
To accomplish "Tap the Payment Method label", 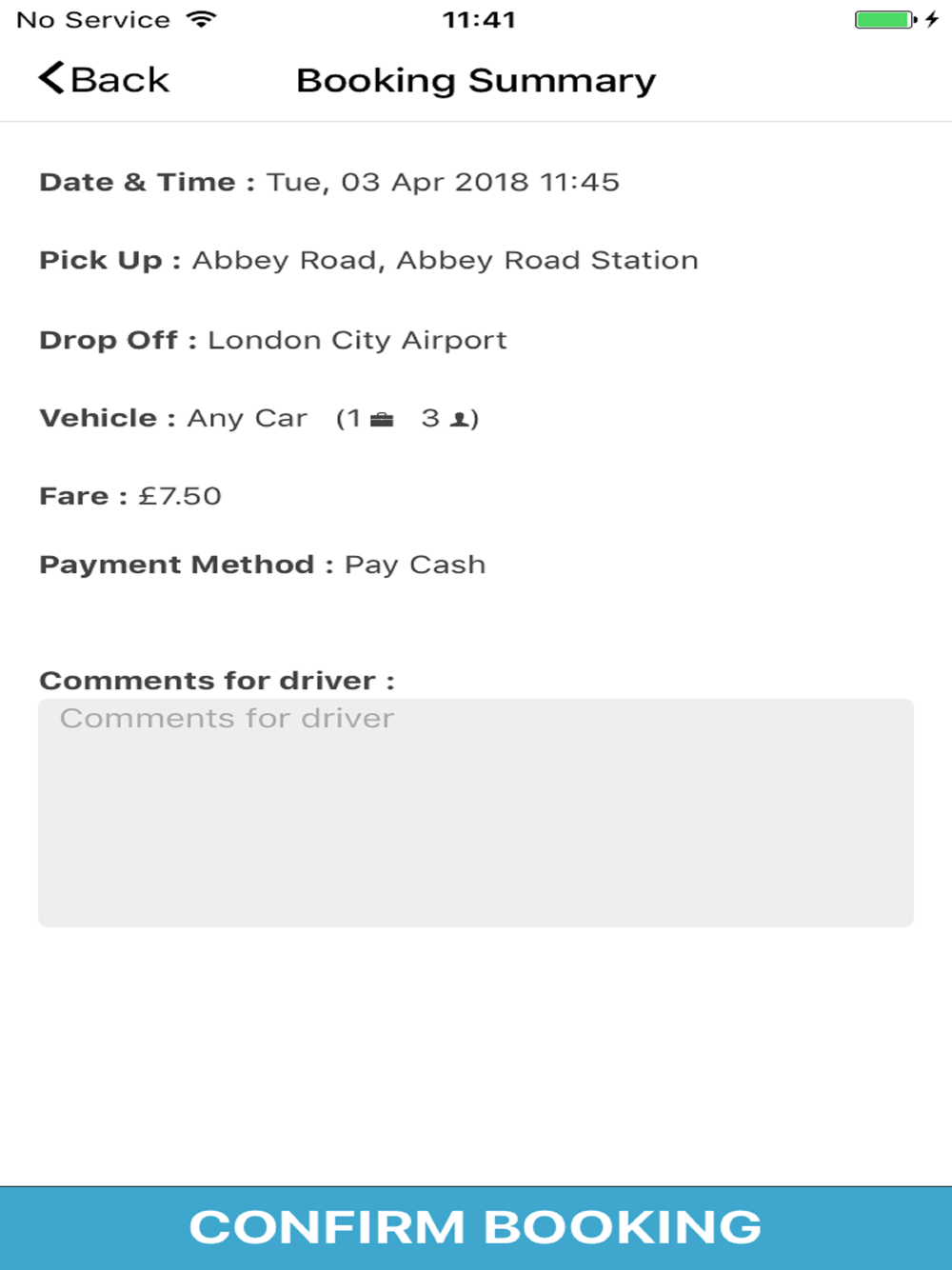I will coord(187,565).
